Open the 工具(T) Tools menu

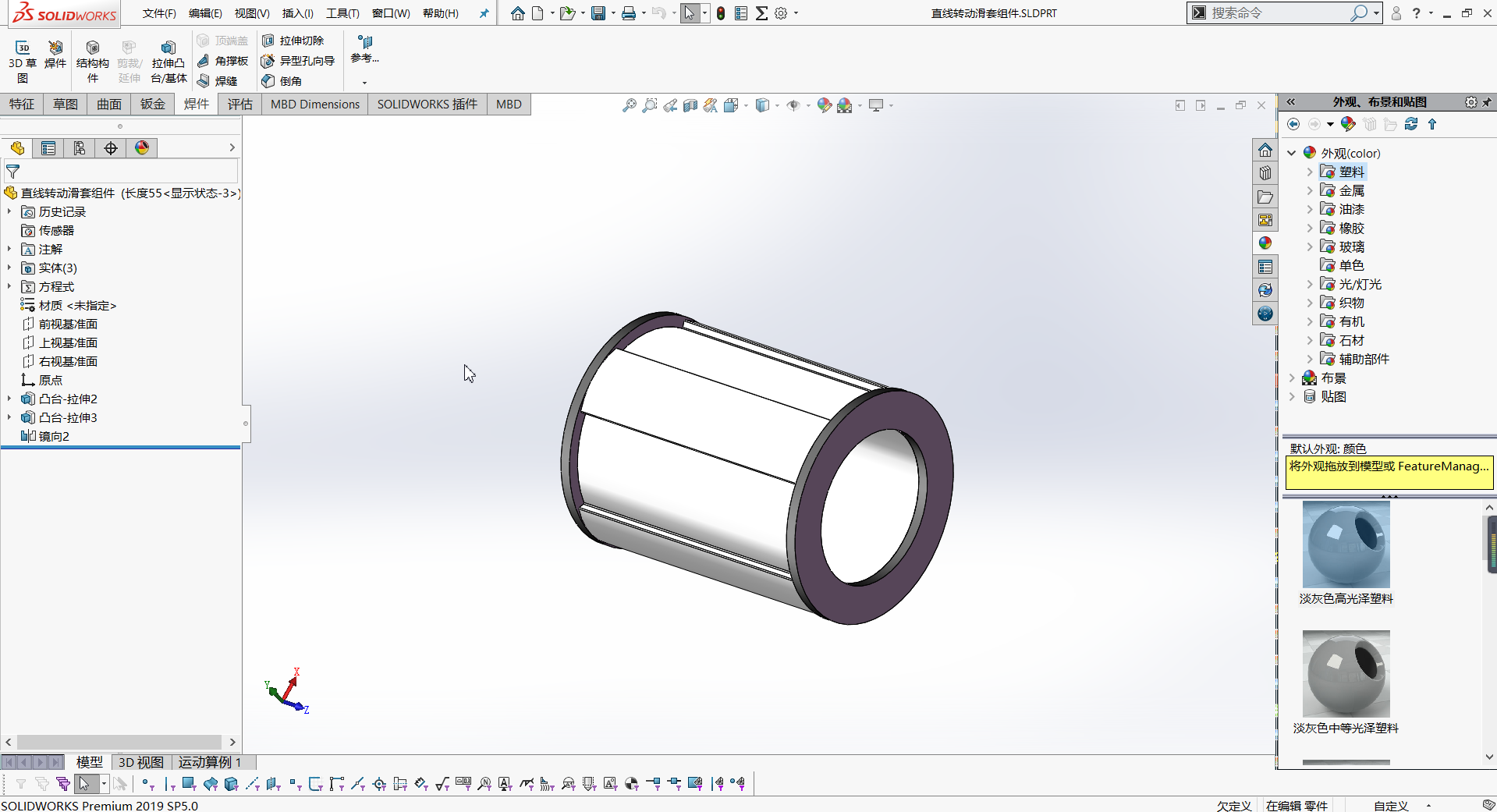pyautogui.click(x=342, y=13)
